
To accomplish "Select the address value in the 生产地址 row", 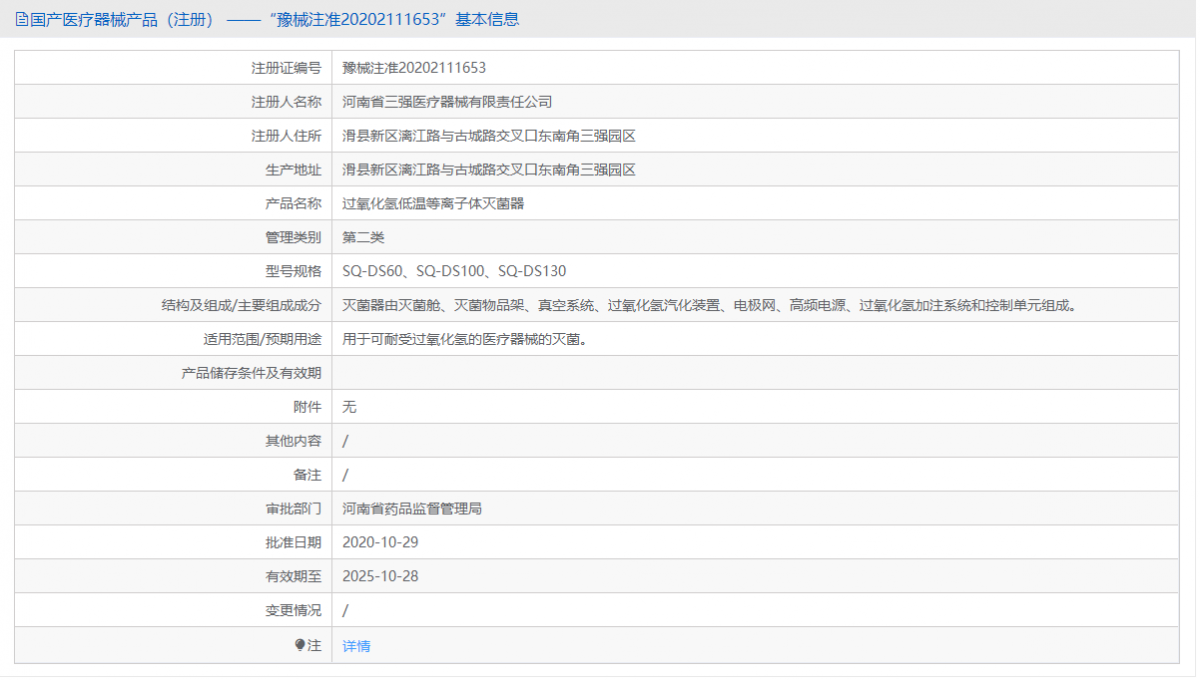I will (x=489, y=170).
